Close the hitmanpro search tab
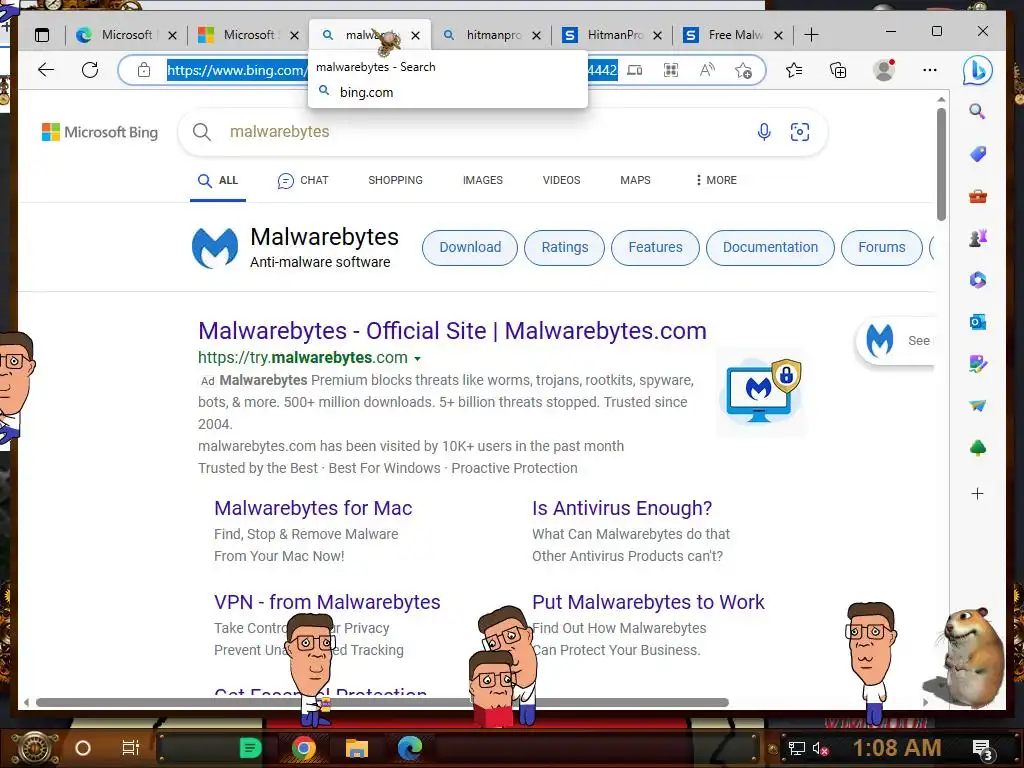Viewport: 1024px width, 768px height. coord(536,35)
